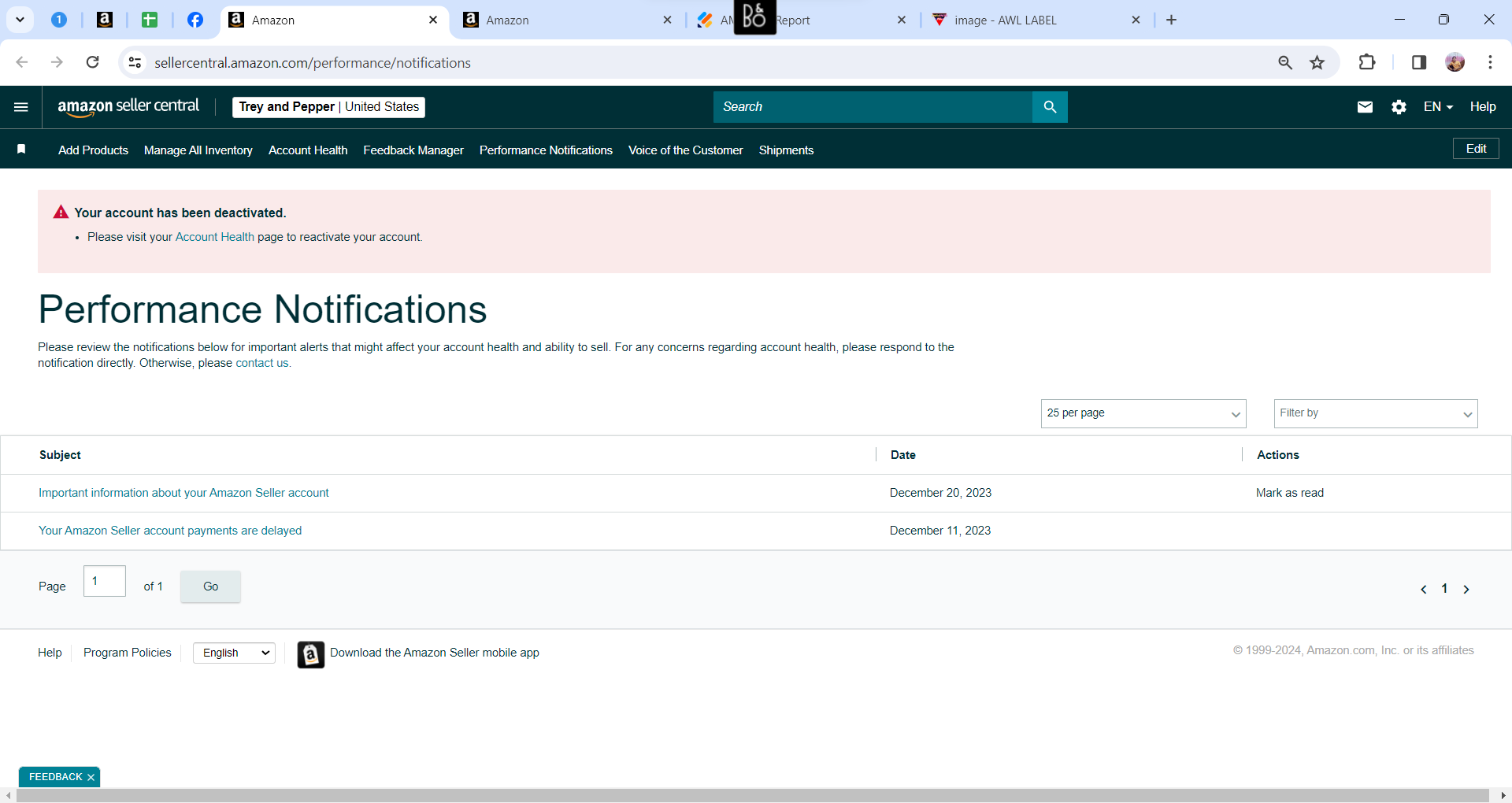
Task: Open the hamburger navigation menu
Action: (x=21, y=107)
